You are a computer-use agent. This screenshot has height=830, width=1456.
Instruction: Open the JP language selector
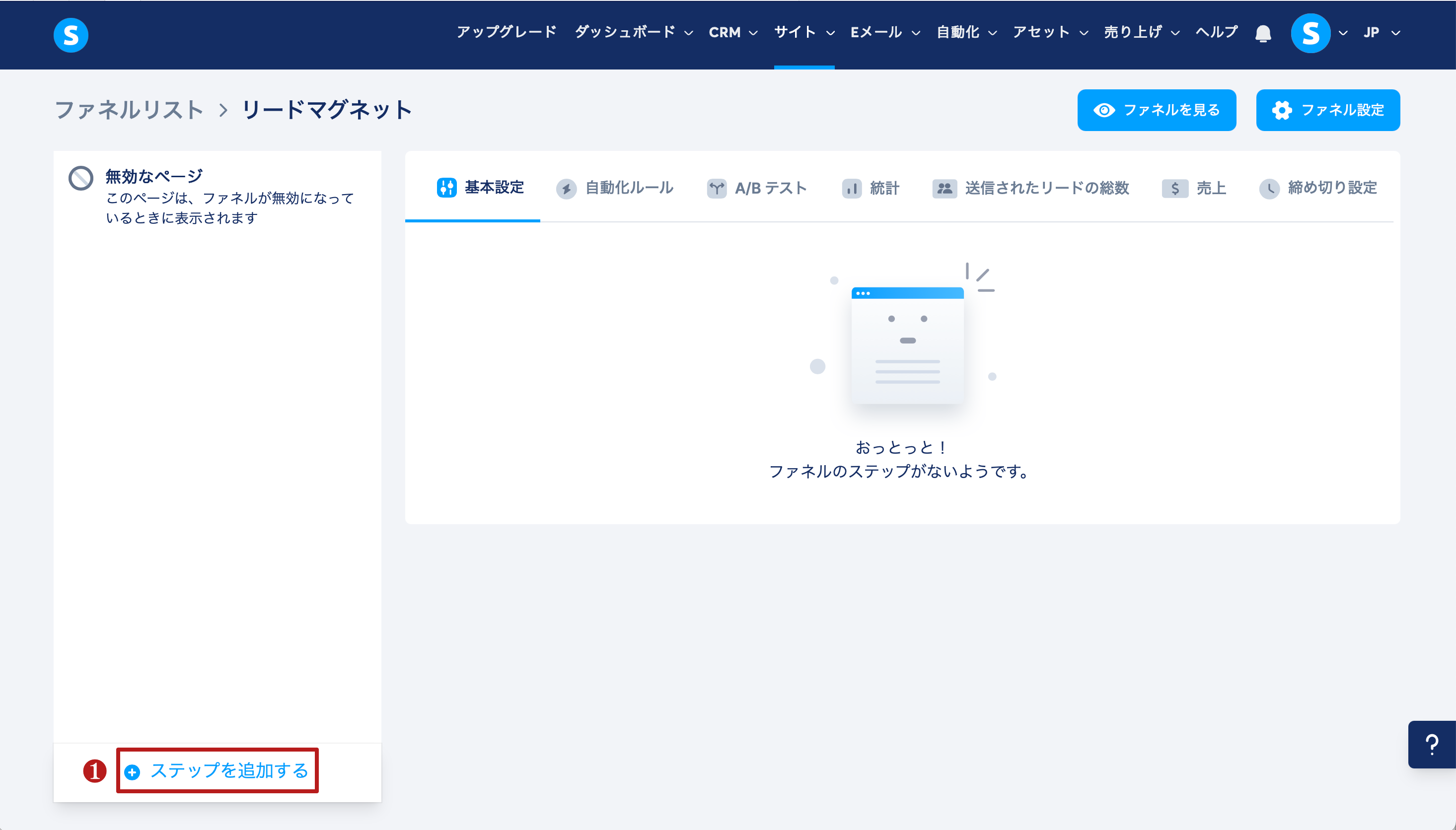tap(1382, 32)
